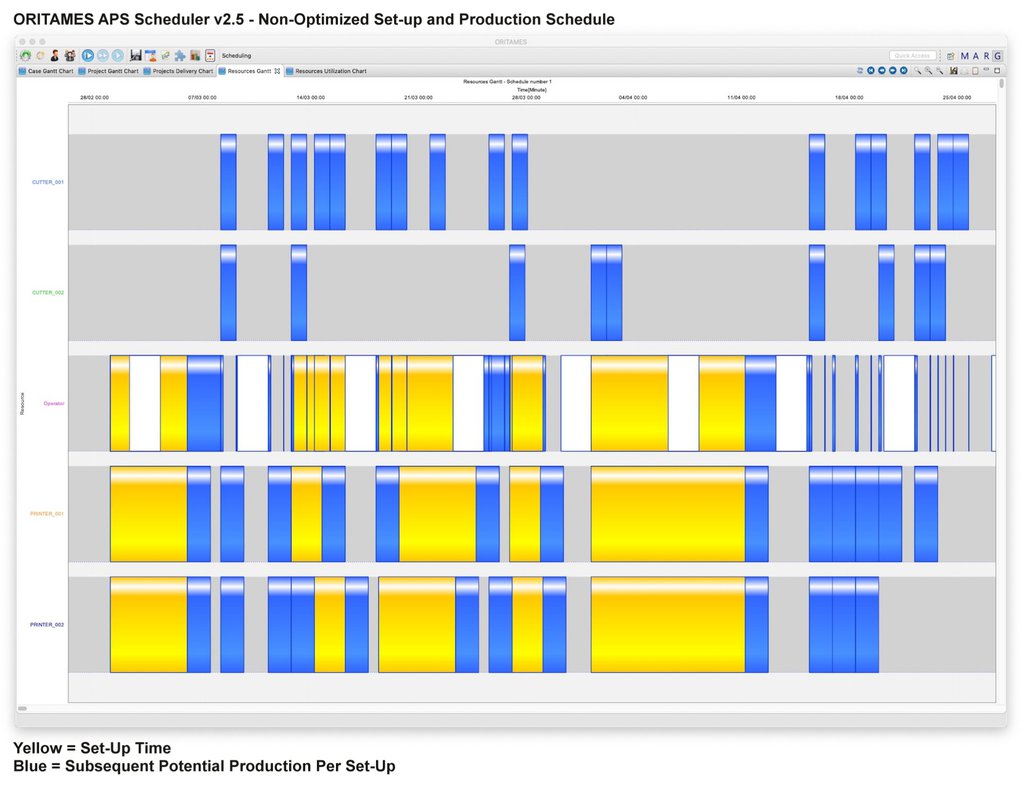Click the page layout icon in Gantt toolbar
Viewport: 1024px width, 797px height.
(975, 71)
